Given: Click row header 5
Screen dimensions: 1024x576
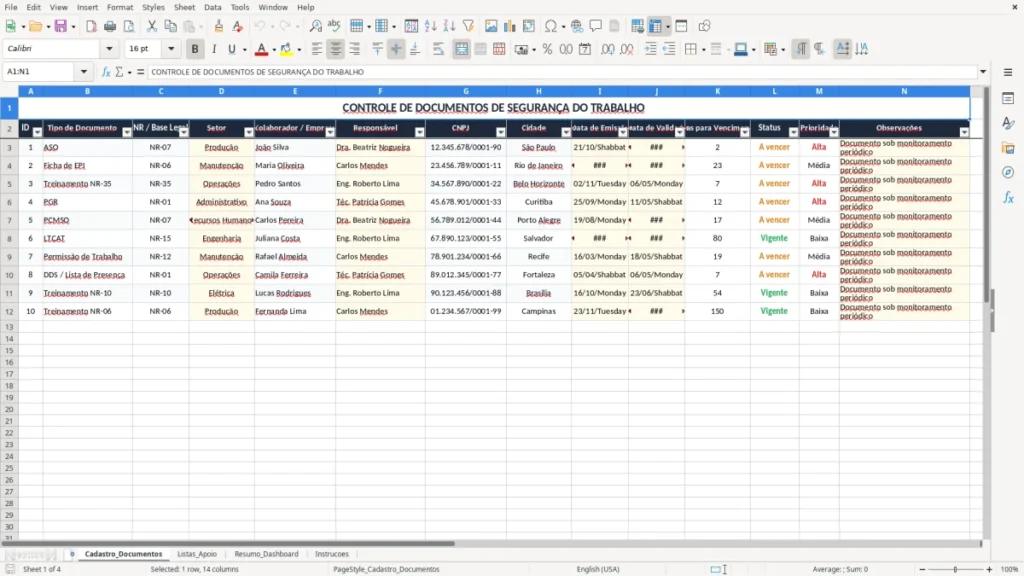Looking at the screenshot, I should point(9,184).
